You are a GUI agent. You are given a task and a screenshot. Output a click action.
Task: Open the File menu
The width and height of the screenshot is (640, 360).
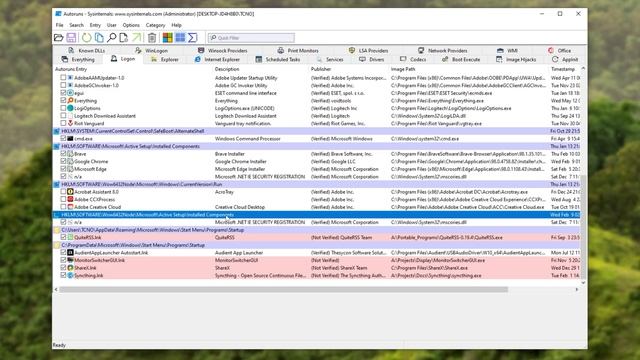point(60,25)
